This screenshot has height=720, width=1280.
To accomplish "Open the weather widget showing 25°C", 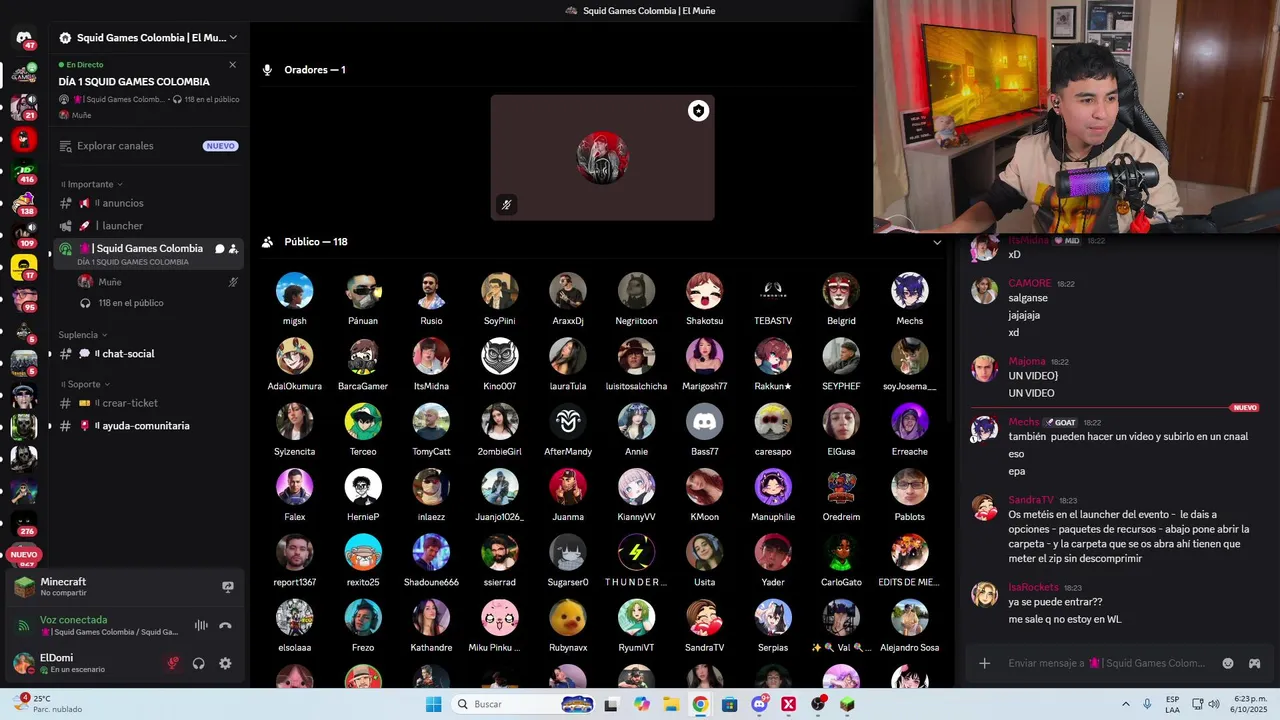I will click(x=48, y=703).
